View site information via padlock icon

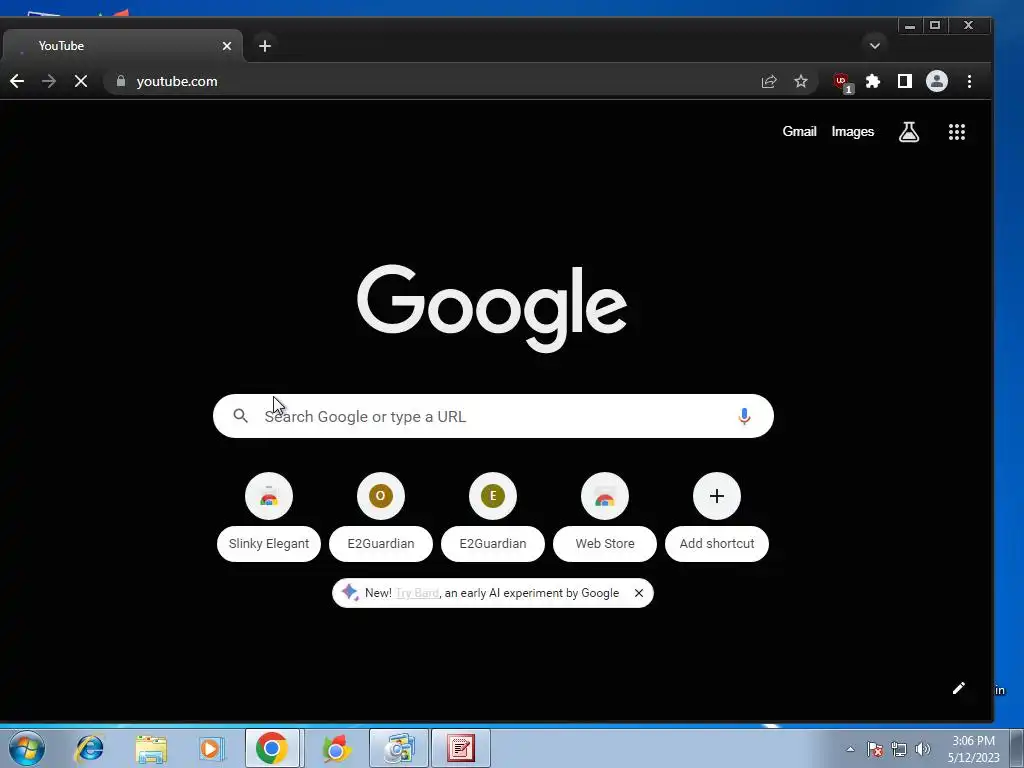click(121, 81)
